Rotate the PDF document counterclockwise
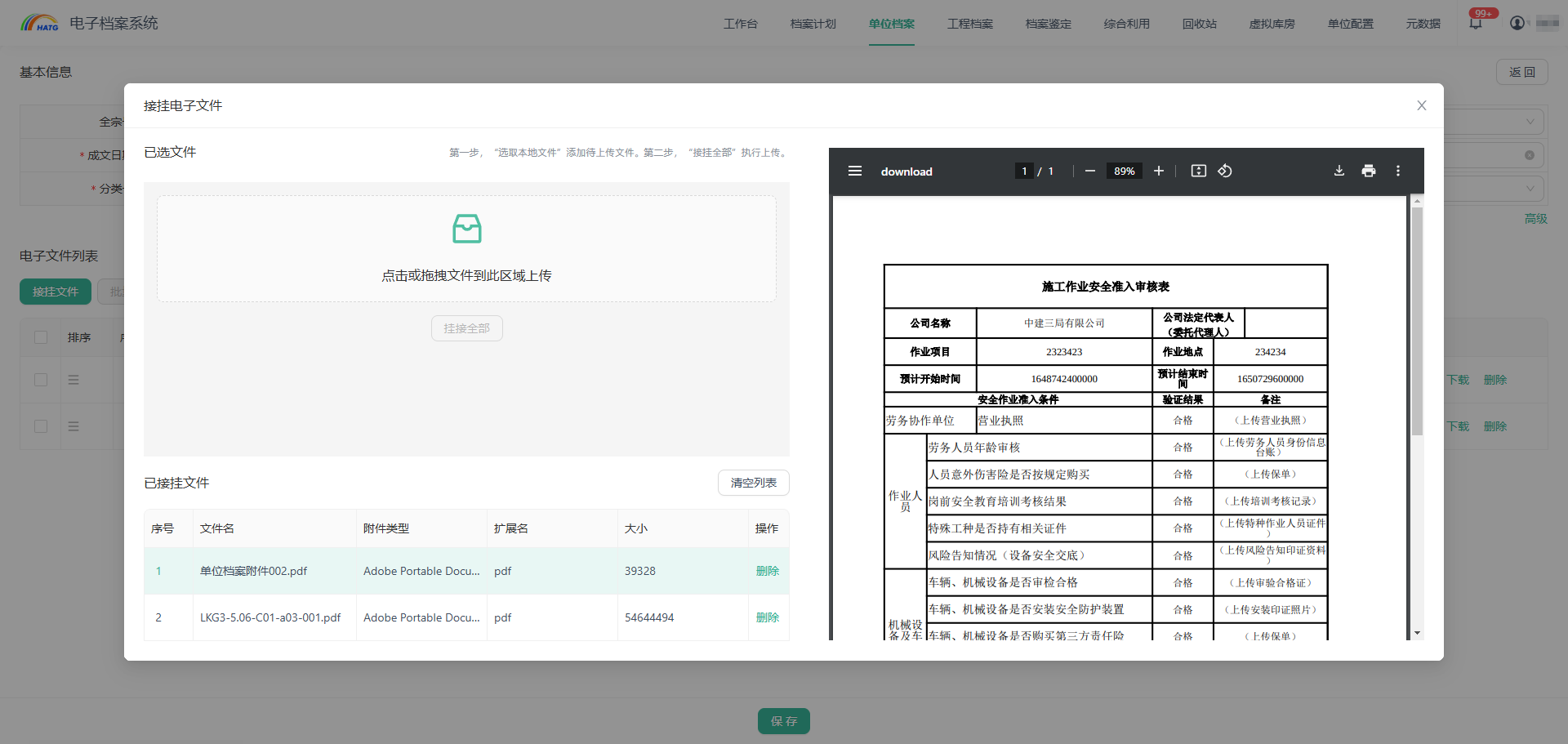Image resolution: width=1568 pixels, height=744 pixels. pos(1225,172)
